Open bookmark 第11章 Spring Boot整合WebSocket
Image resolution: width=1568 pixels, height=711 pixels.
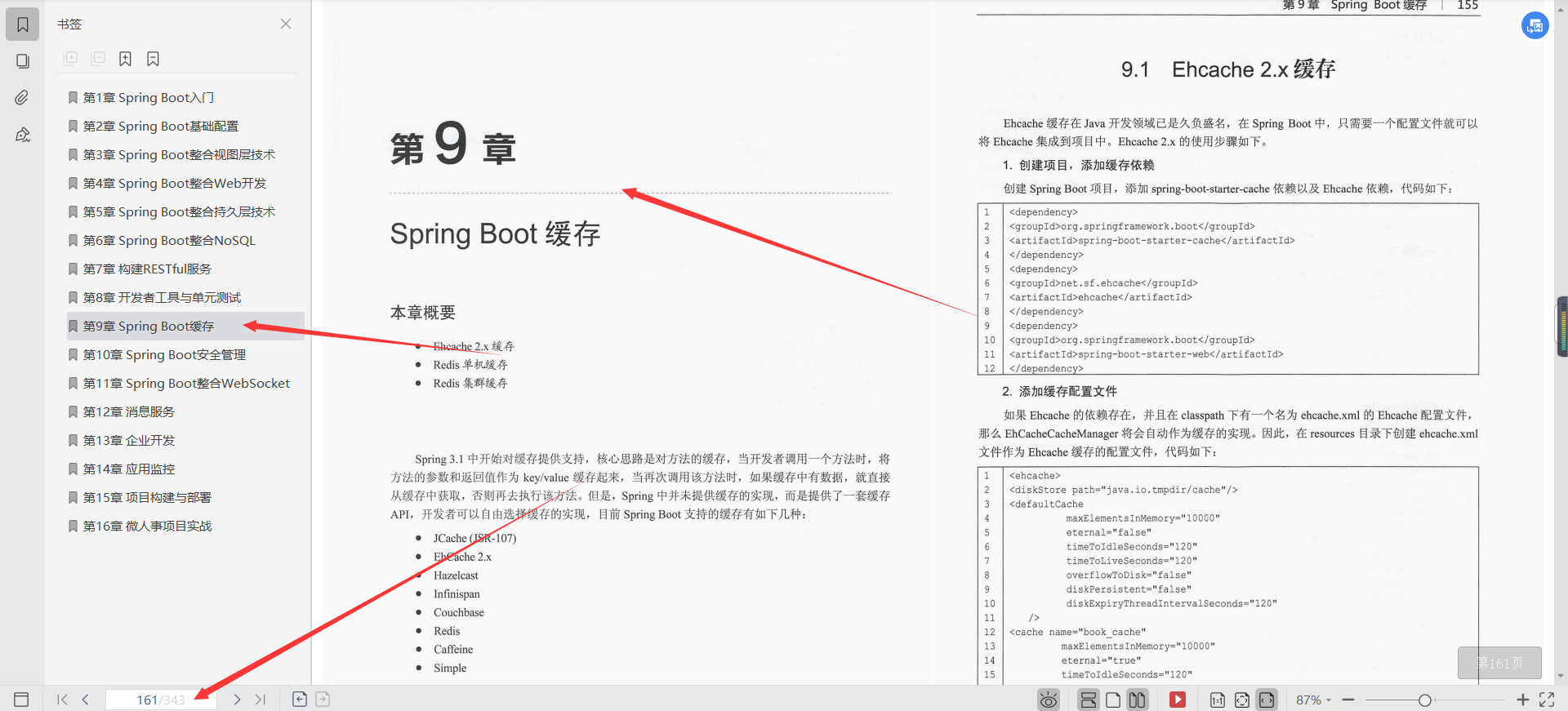coord(185,383)
